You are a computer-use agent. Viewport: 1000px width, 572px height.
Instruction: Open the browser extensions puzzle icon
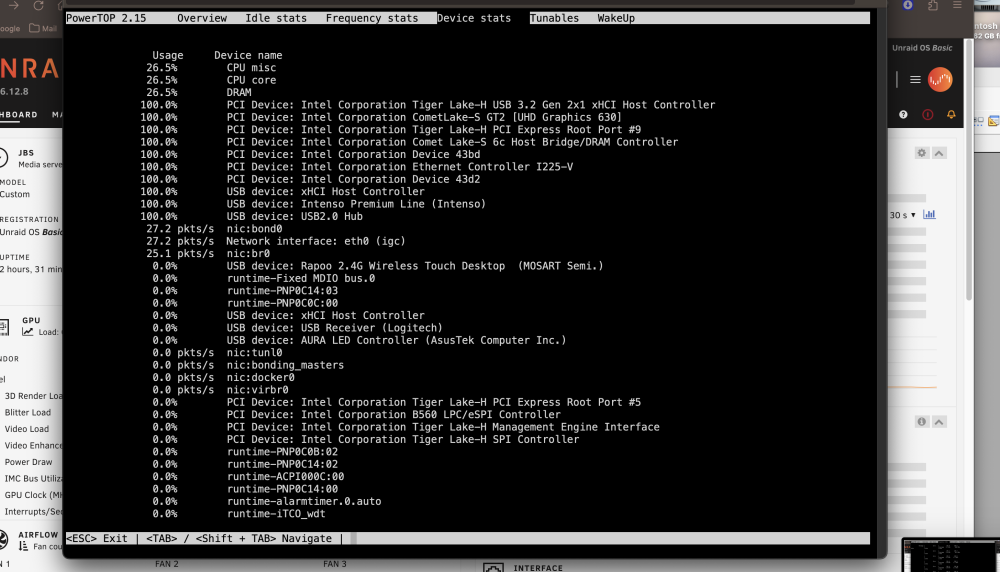click(x=933, y=5)
